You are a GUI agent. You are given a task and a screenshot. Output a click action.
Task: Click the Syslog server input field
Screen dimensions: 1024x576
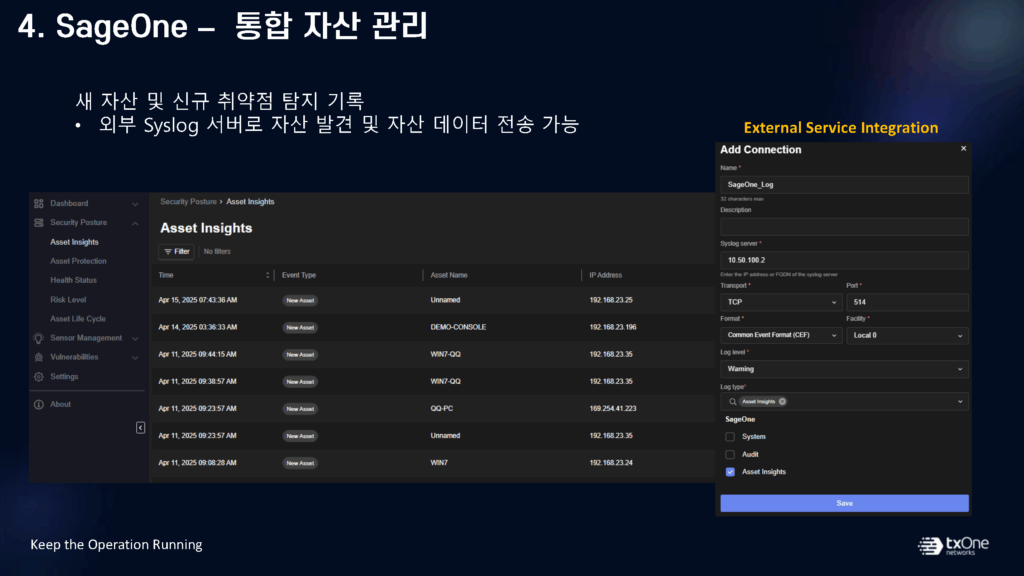point(843,260)
